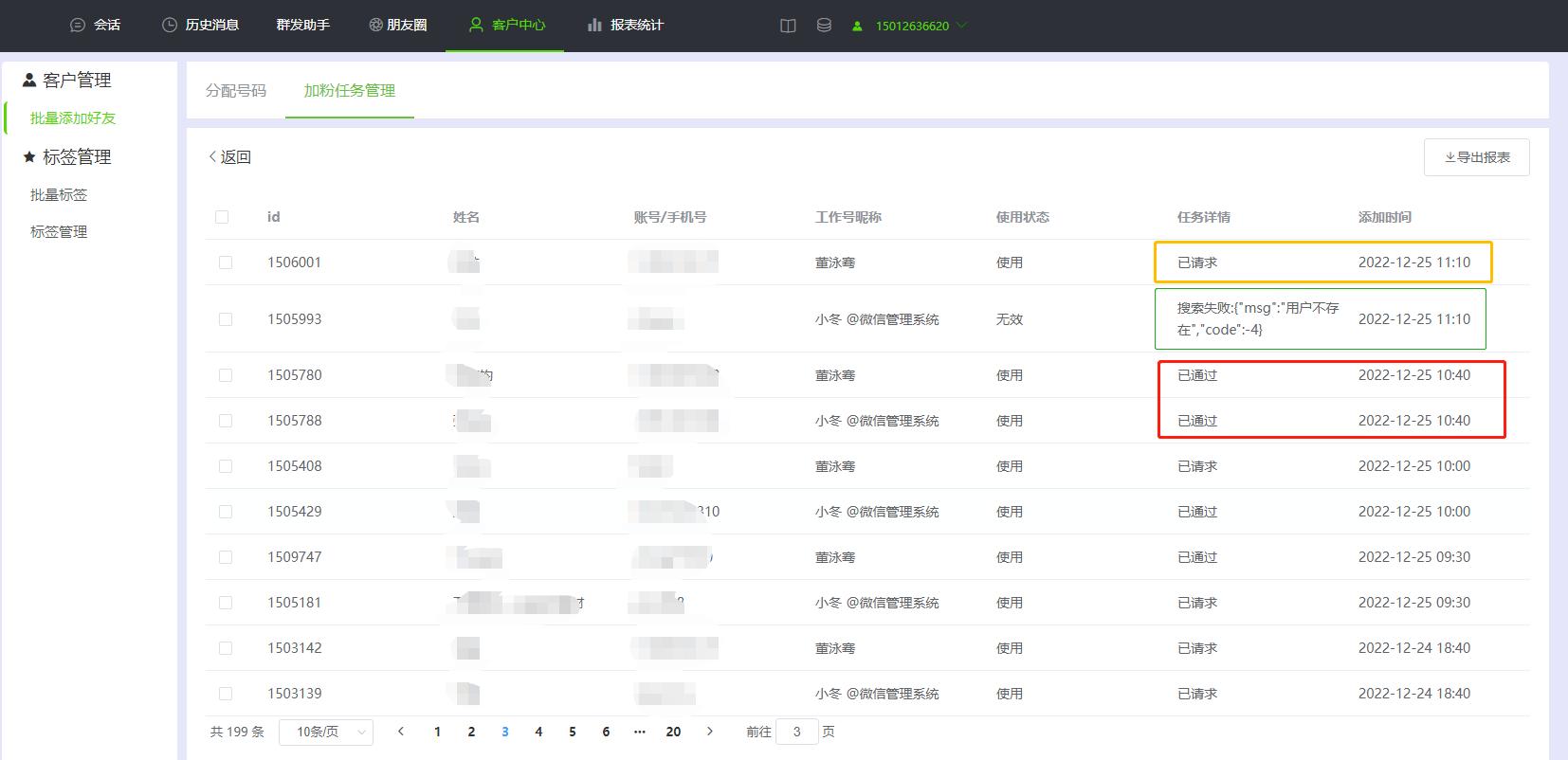Check the box for row 1509747

pos(226,557)
